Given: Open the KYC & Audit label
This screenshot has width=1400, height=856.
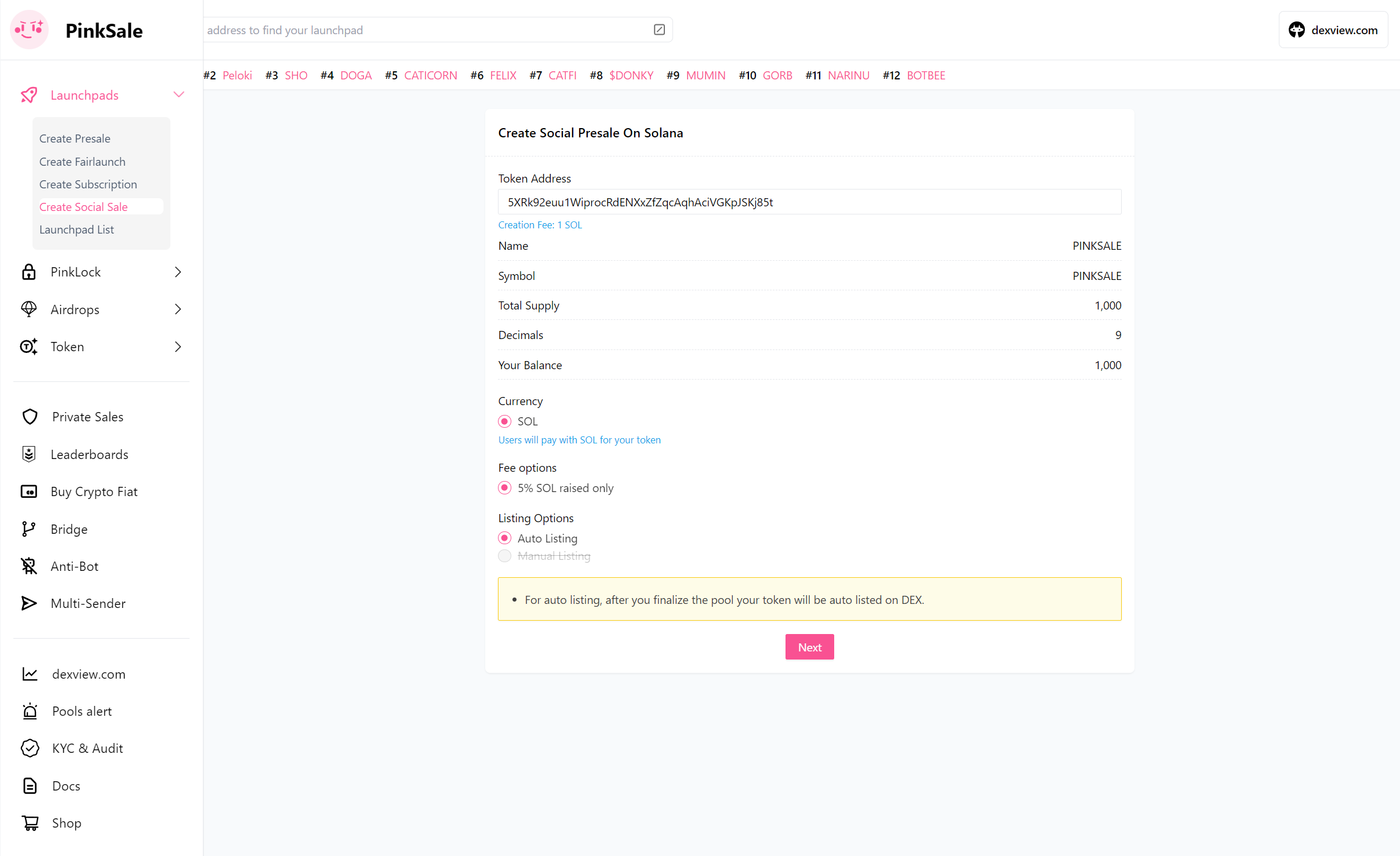Looking at the screenshot, I should pyautogui.click(x=88, y=748).
